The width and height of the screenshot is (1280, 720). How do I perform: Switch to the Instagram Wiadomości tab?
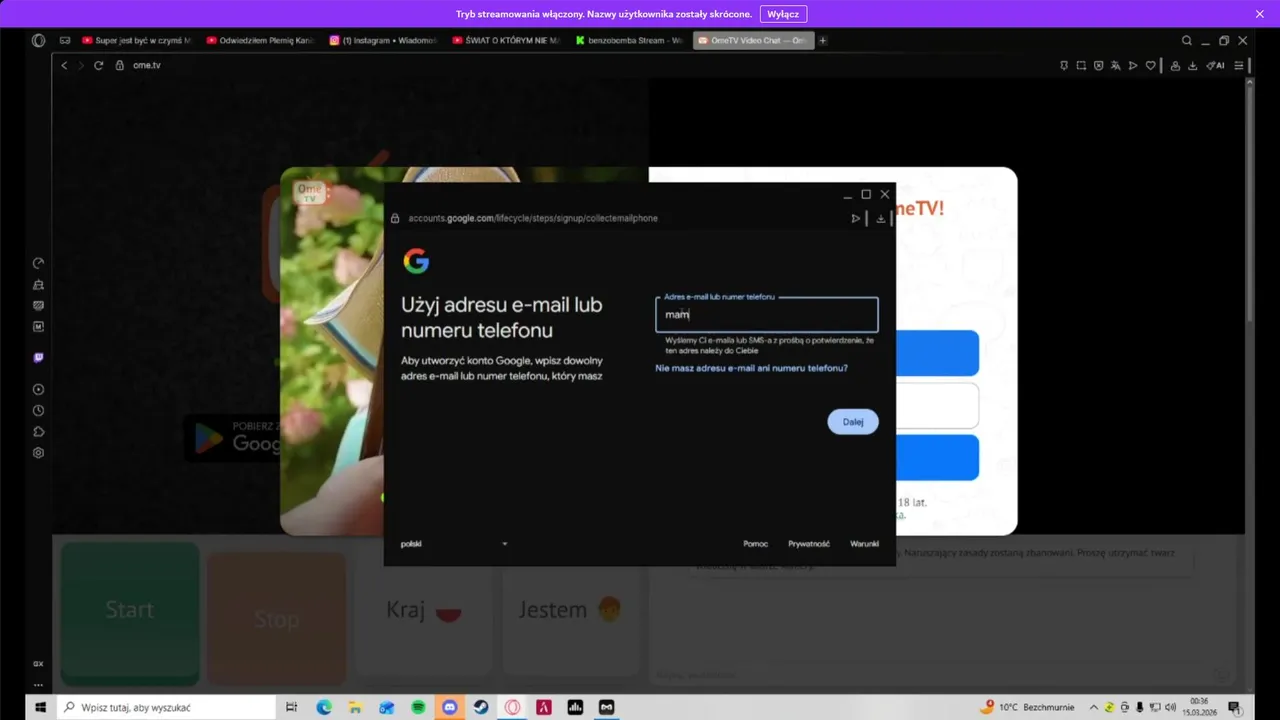384,41
